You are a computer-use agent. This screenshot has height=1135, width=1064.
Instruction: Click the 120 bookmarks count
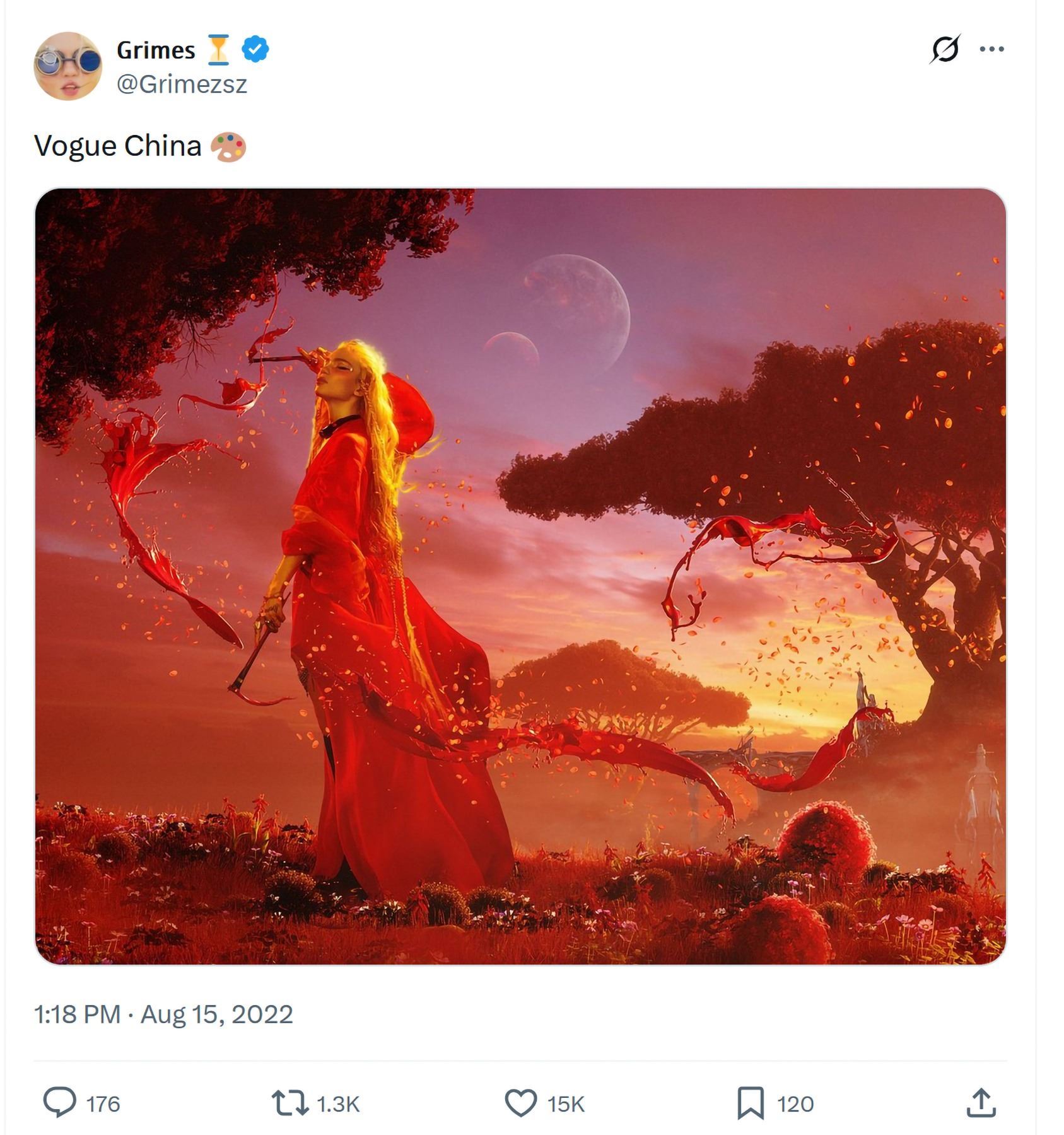click(795, 1104)
